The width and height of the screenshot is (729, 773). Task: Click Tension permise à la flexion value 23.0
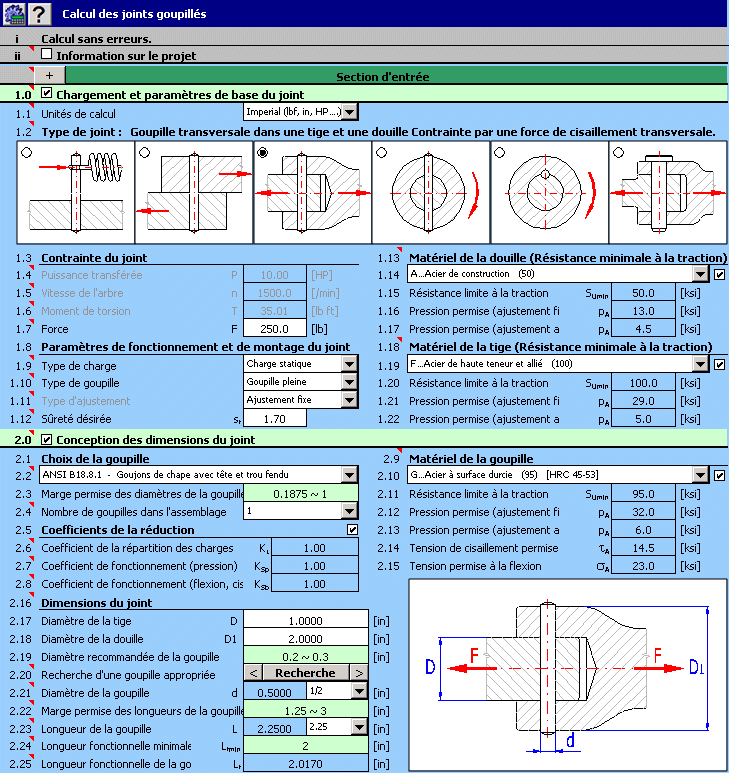(643, 566)
